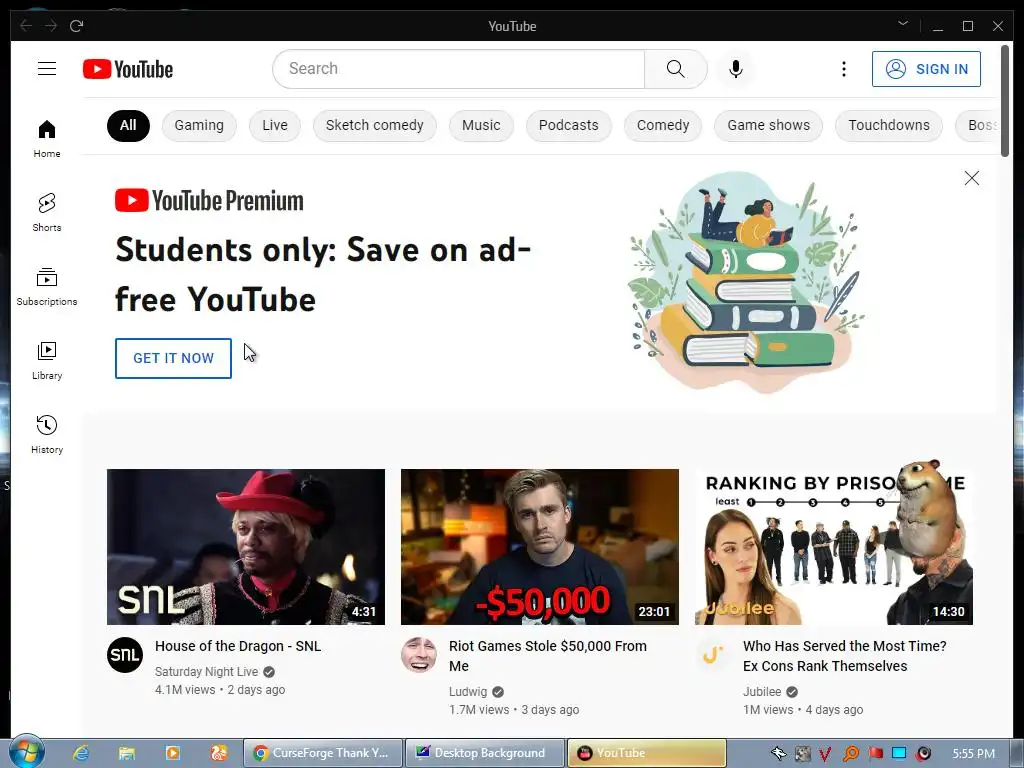Go to Home in sidebar

pyautogui.click(x=47, y=138)
